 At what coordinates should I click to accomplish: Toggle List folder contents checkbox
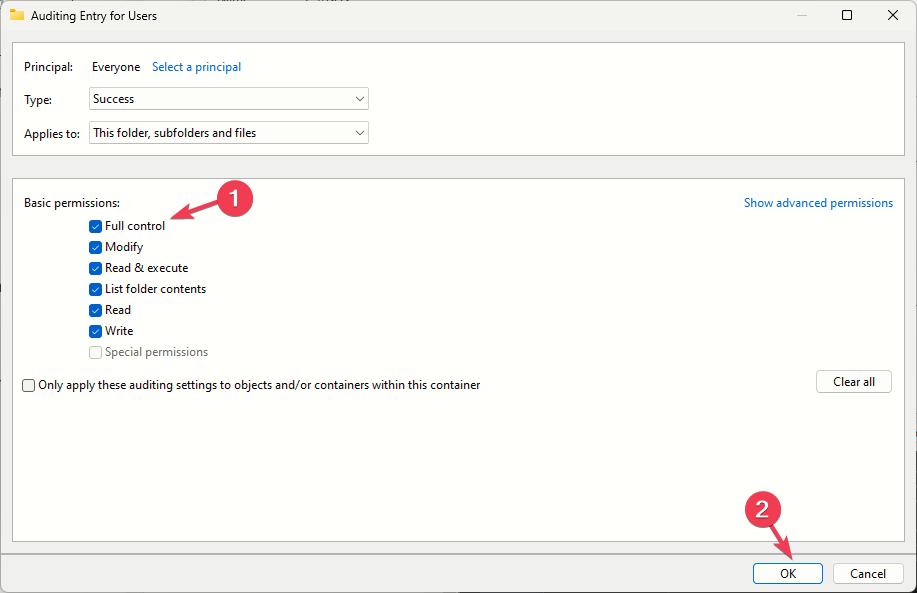pyautogui.click(x=95, y=289)
